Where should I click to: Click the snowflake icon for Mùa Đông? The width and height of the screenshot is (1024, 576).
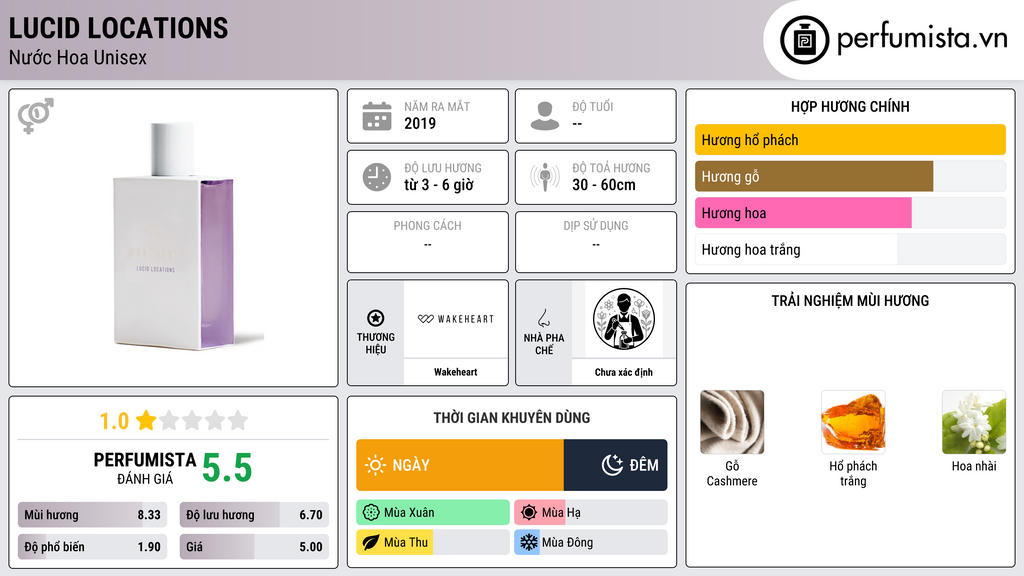coord(529,542)
